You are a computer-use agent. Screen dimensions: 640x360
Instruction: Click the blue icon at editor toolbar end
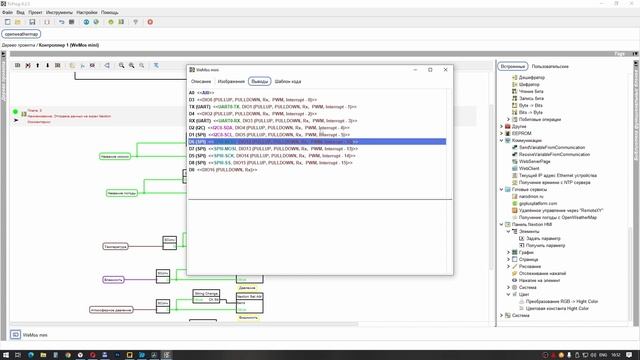(x=156, y=65)
